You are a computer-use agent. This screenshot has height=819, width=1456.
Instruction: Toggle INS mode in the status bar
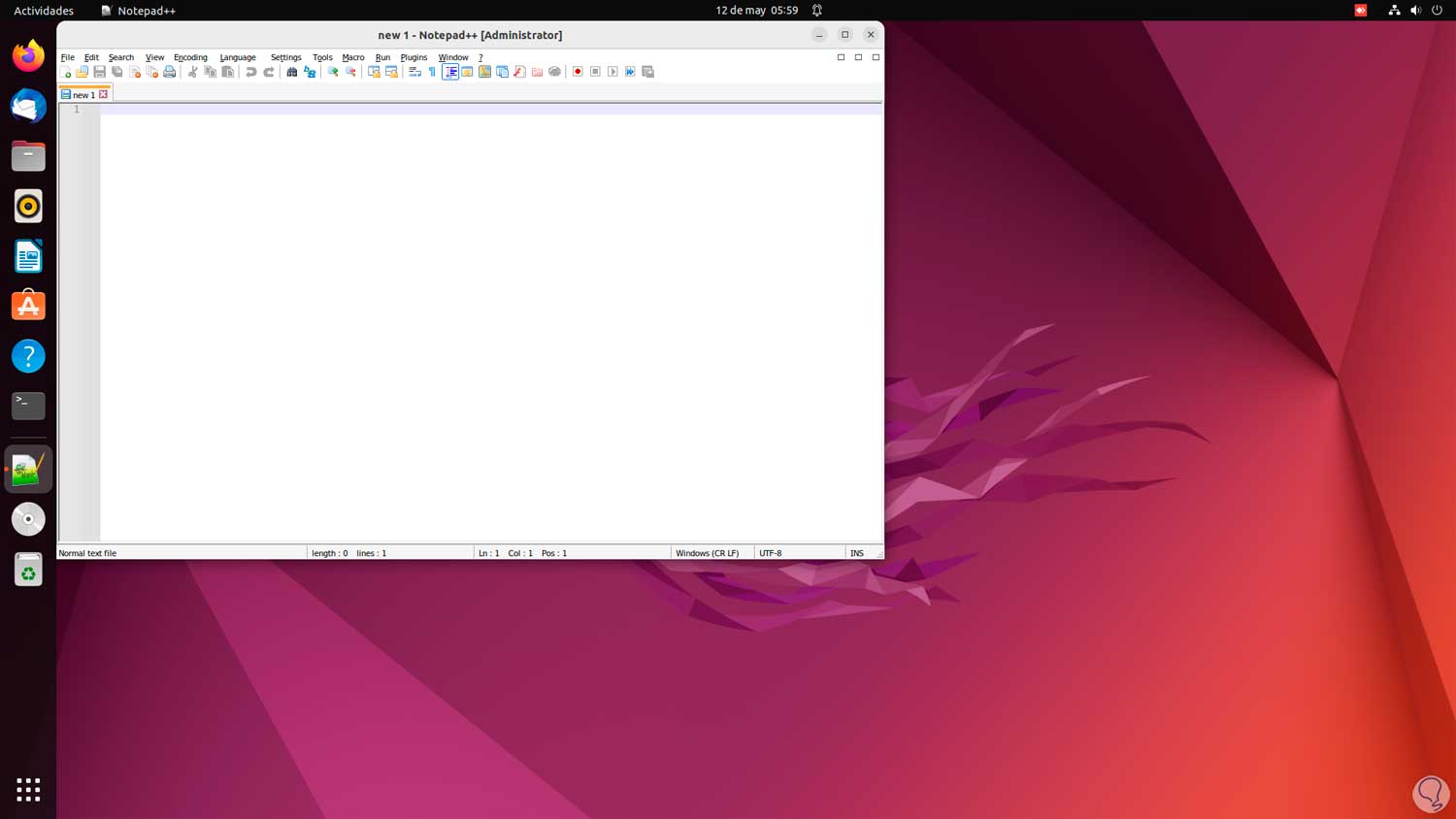click(857, 553)
